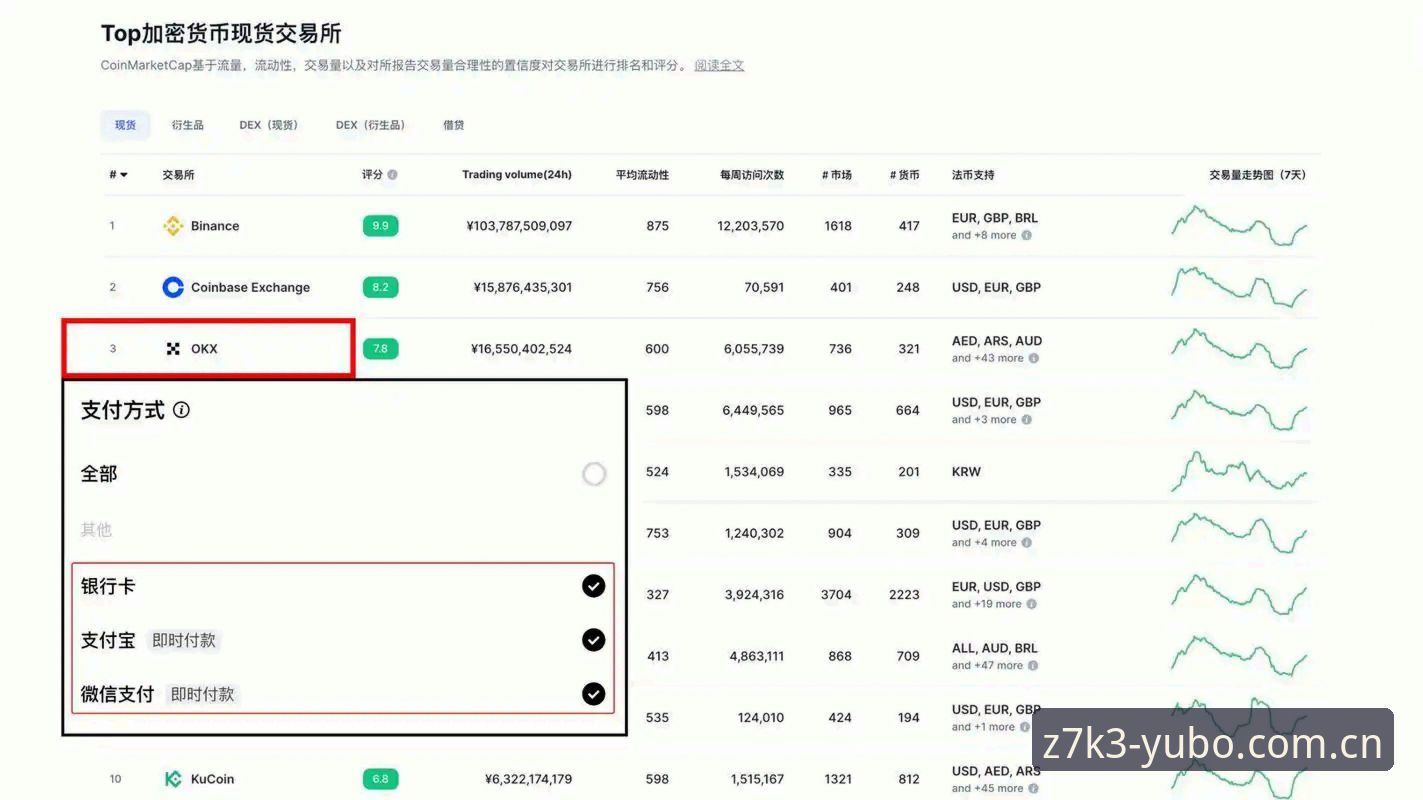Switch to the 借贷 tab
The height and width of the screenshot is (800, 1423).
[x=454, y=125]
